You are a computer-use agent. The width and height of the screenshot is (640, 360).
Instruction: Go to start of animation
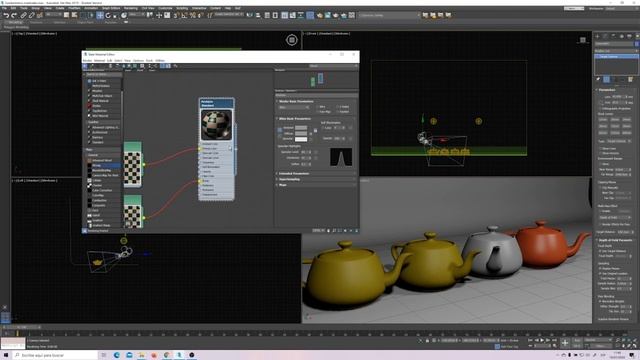(530, 340)
